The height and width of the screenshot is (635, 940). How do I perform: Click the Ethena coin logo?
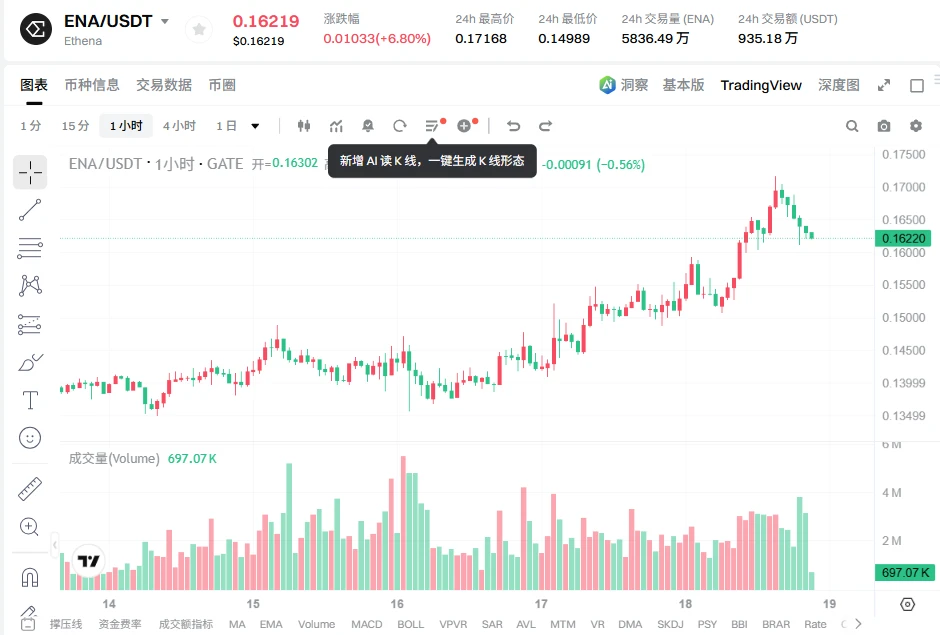pyautogui.click(x=36, y=29)
